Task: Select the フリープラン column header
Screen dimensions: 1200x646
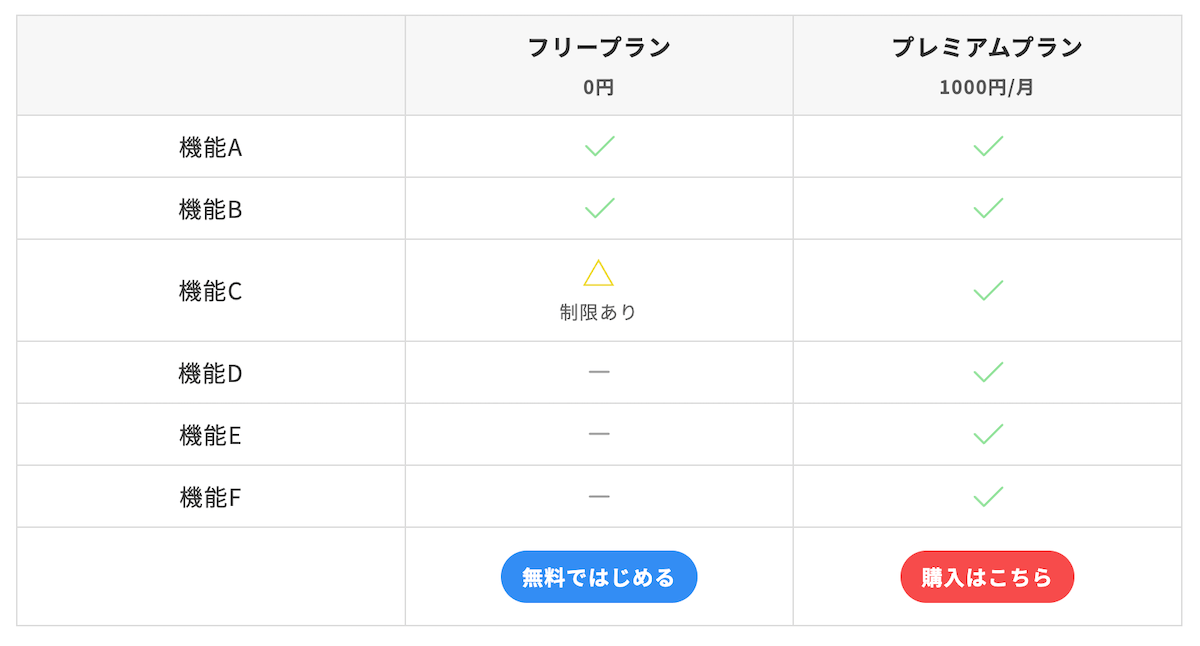Action: click(x=599, y=47)
